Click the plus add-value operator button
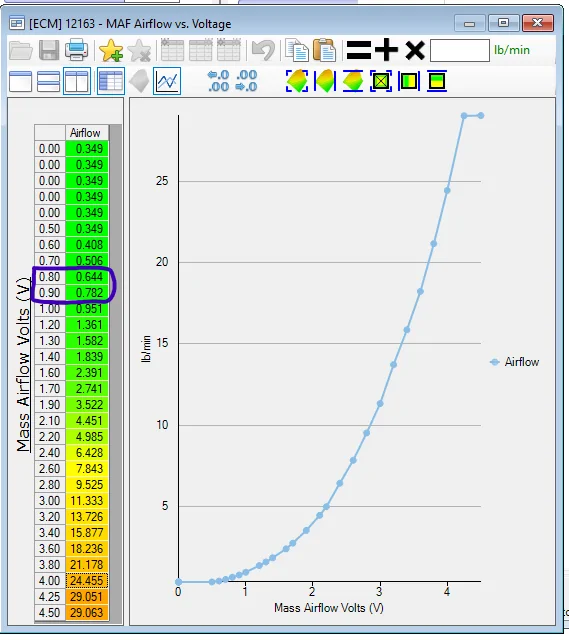This screenshot has height=640, width=569. coord(387,51)
